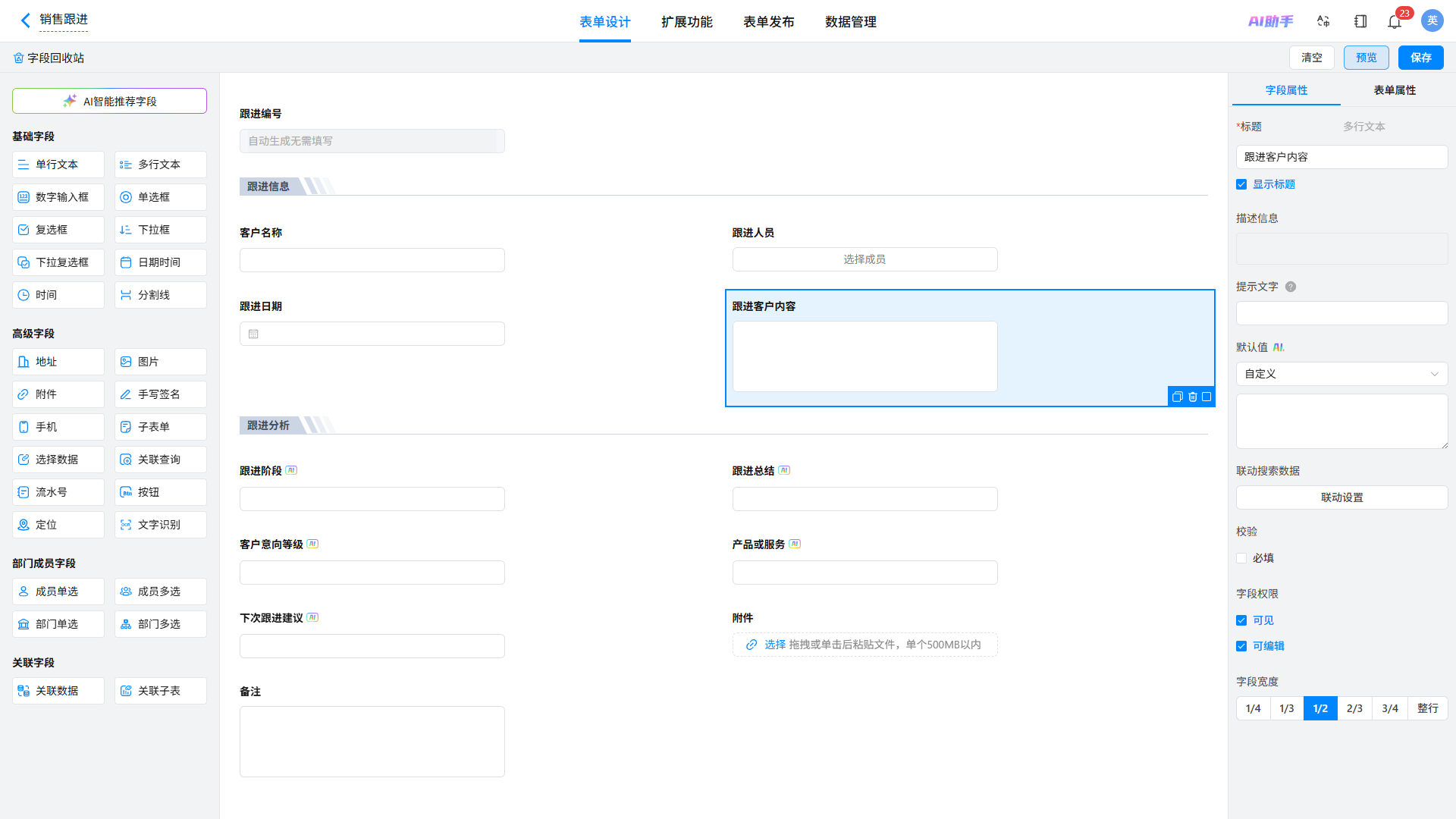Image resolution: width=1456 pixels, height=819 pixels.
Task: Open the user avatar labeled 英
Action: point(1432,20)
